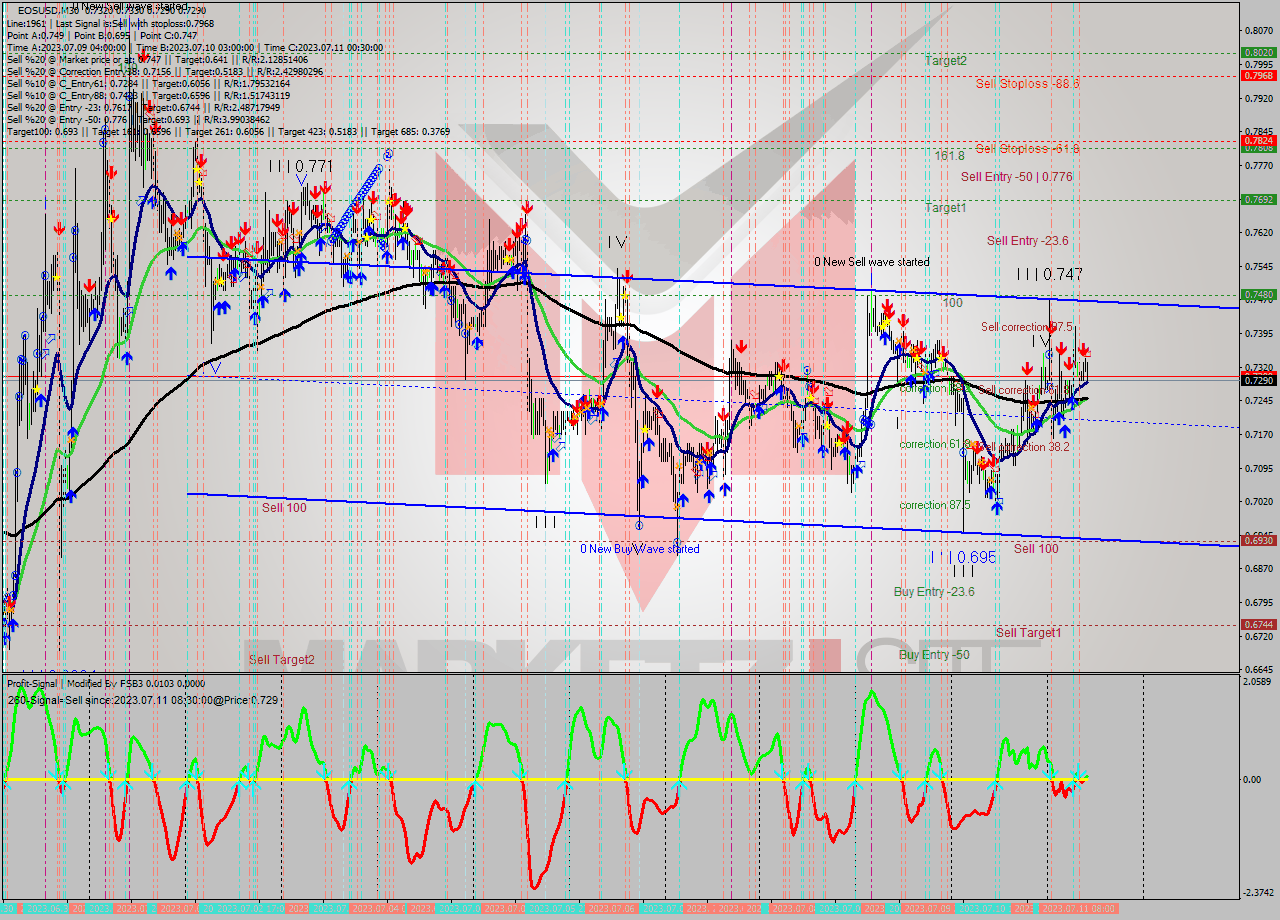
Task: Click the red 0.7824 price tag
Action: pyautogui.click(x=1258, y=141)
